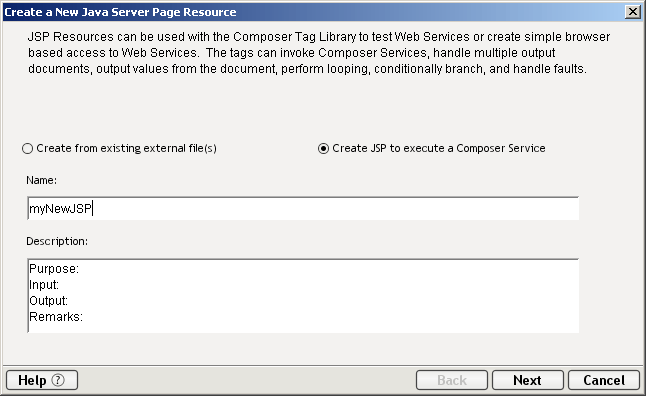The height and width of the screenshot is (396, 646).
Task: Click inside the Name field containing myNewJSP
Action: (x=303, y=209)
